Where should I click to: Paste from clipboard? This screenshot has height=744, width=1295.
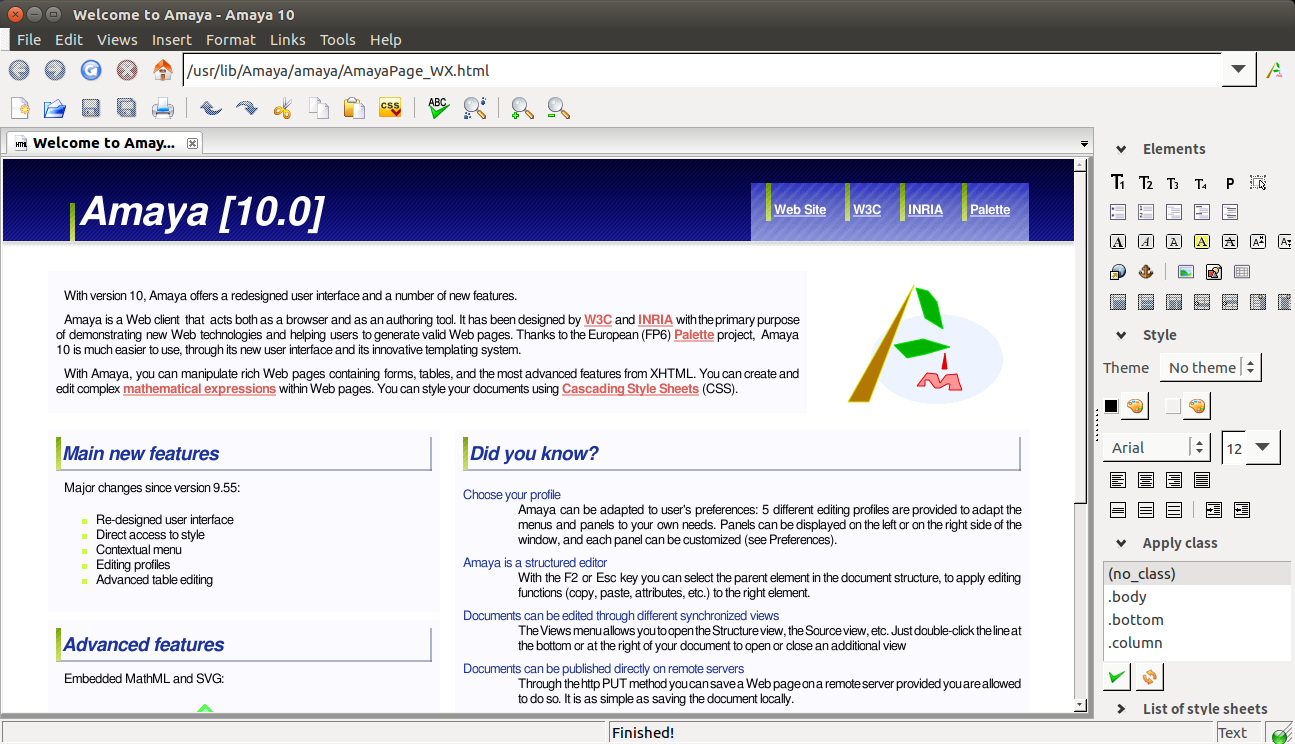(x=354, y=108)
